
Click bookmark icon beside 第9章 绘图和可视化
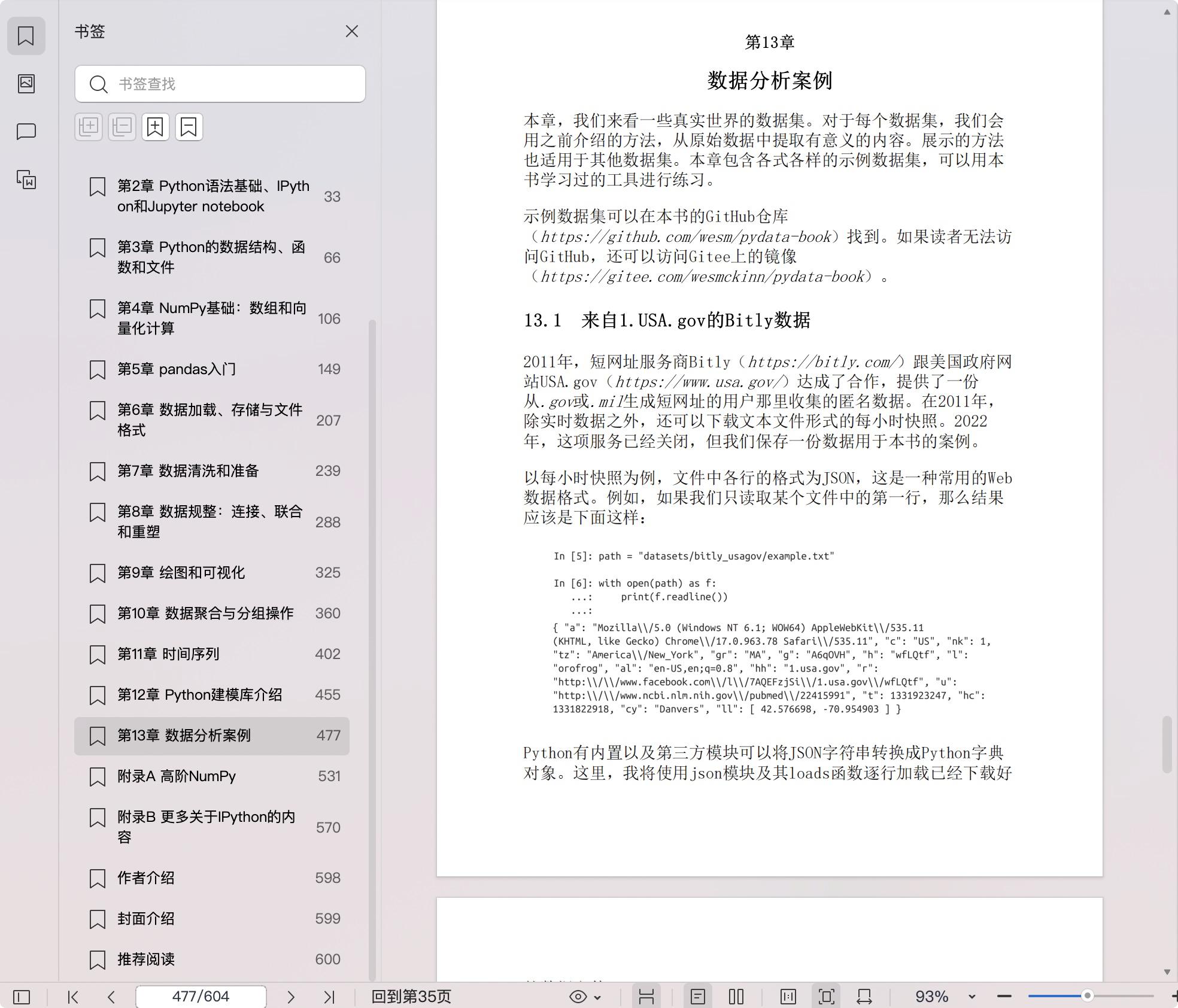[98, 573]
